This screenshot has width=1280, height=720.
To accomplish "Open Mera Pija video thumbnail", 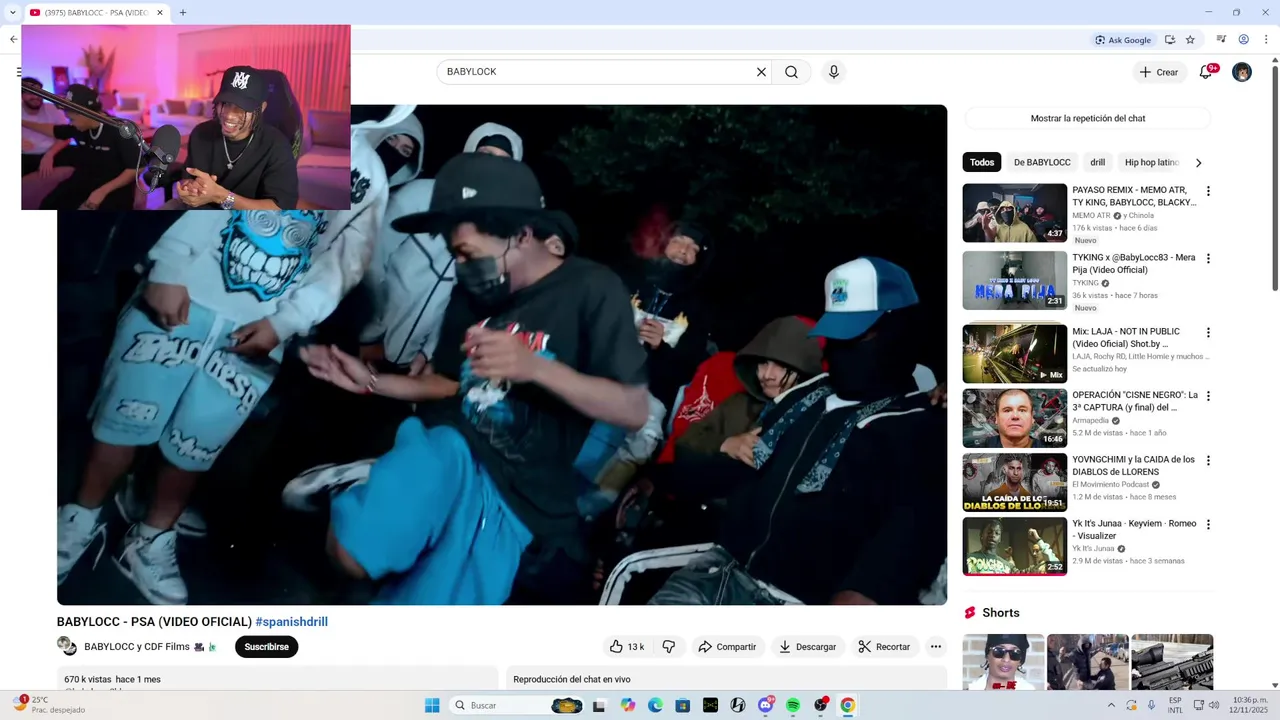I will [x=1015, y=280].
